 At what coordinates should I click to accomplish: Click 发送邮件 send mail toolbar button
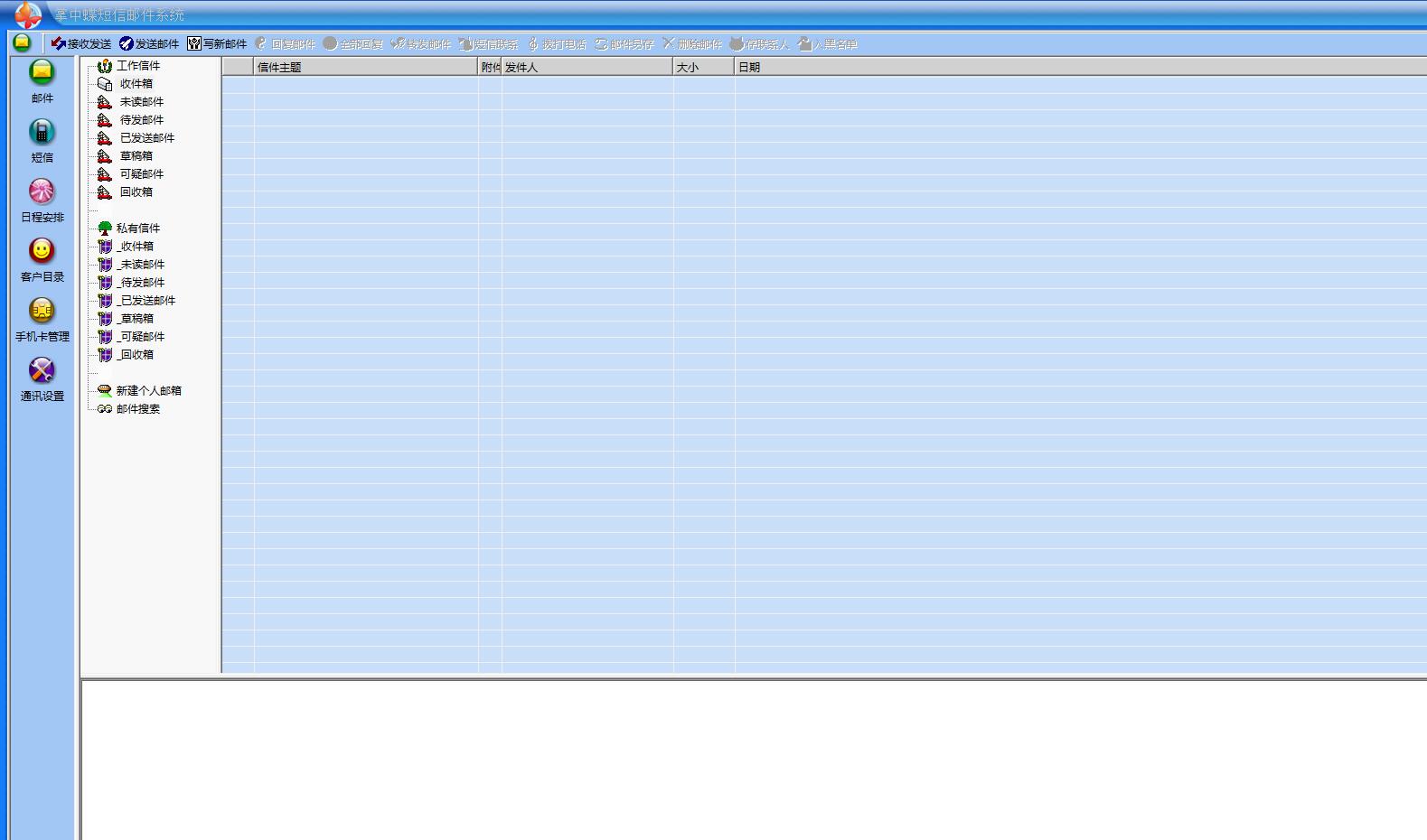[x=149, y=43]
